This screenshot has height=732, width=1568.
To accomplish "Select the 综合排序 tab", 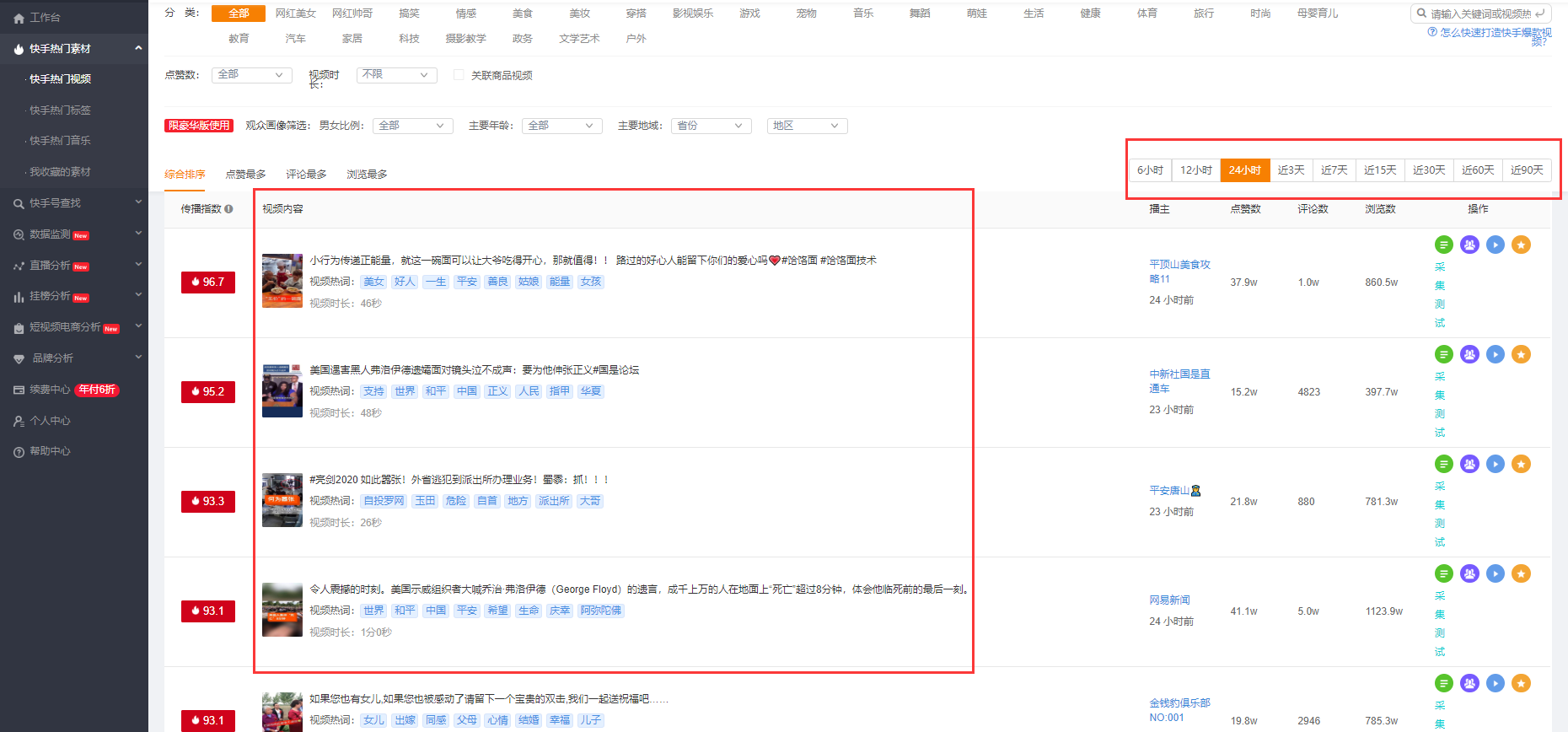I will pos(185,175).
